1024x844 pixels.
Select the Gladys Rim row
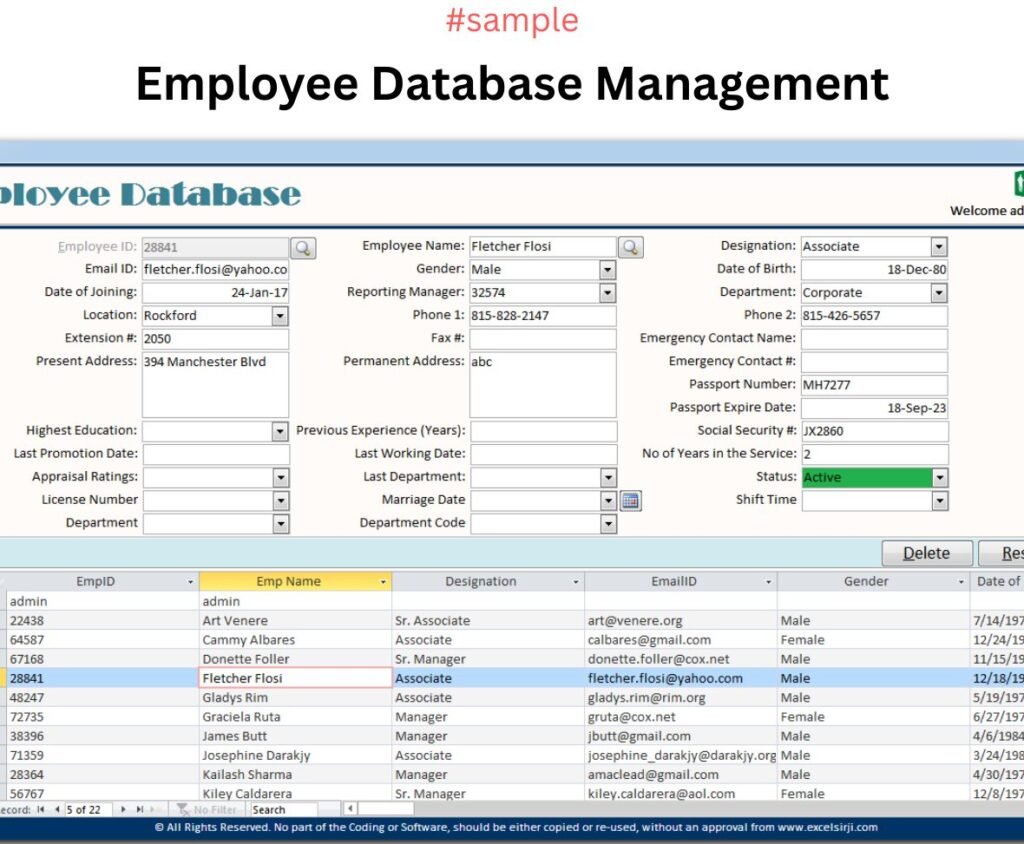pyautogui.click(x=235, y=698)
